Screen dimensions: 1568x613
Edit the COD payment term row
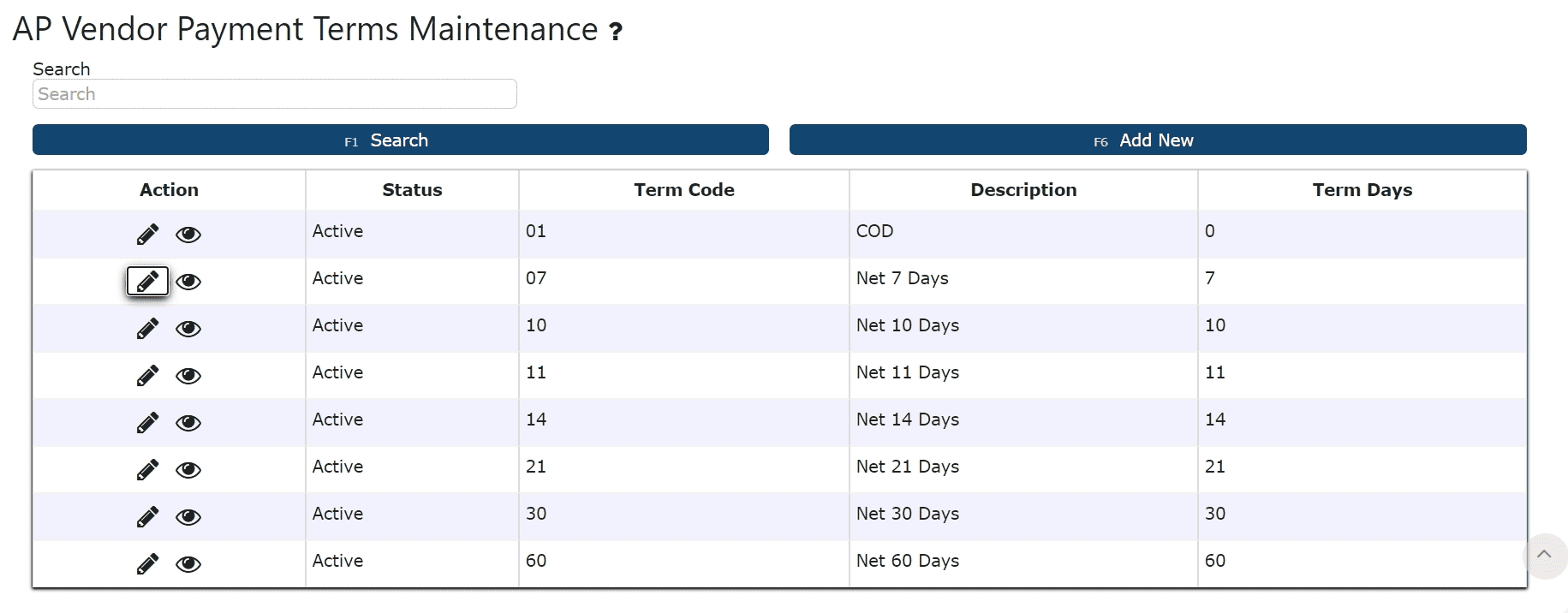tap(147, 234)
